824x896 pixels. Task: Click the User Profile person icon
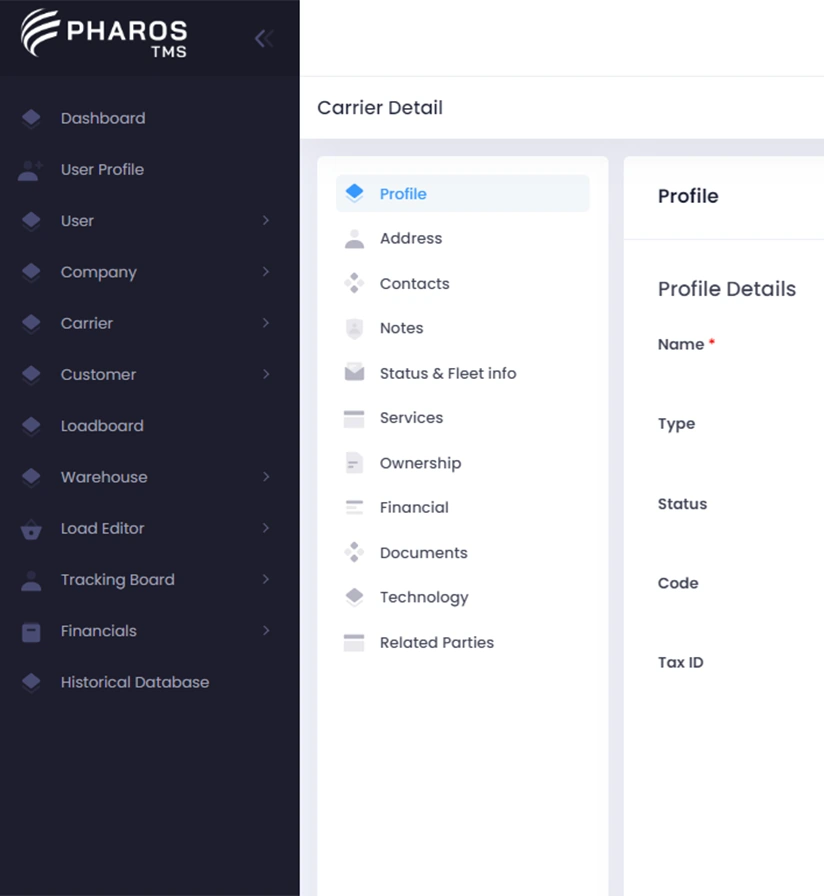[30, 170]
